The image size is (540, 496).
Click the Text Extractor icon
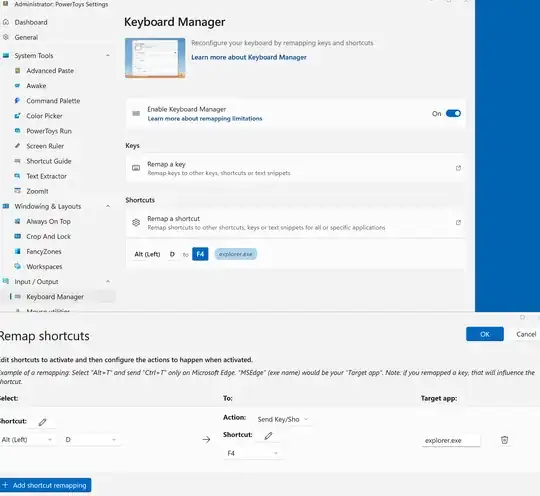pyautogui.click(x=18, y=176)
